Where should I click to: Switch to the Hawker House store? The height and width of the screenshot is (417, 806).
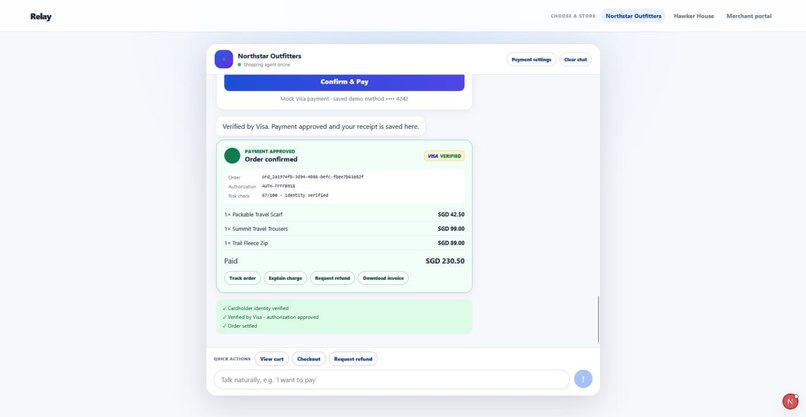pos(693,16)
